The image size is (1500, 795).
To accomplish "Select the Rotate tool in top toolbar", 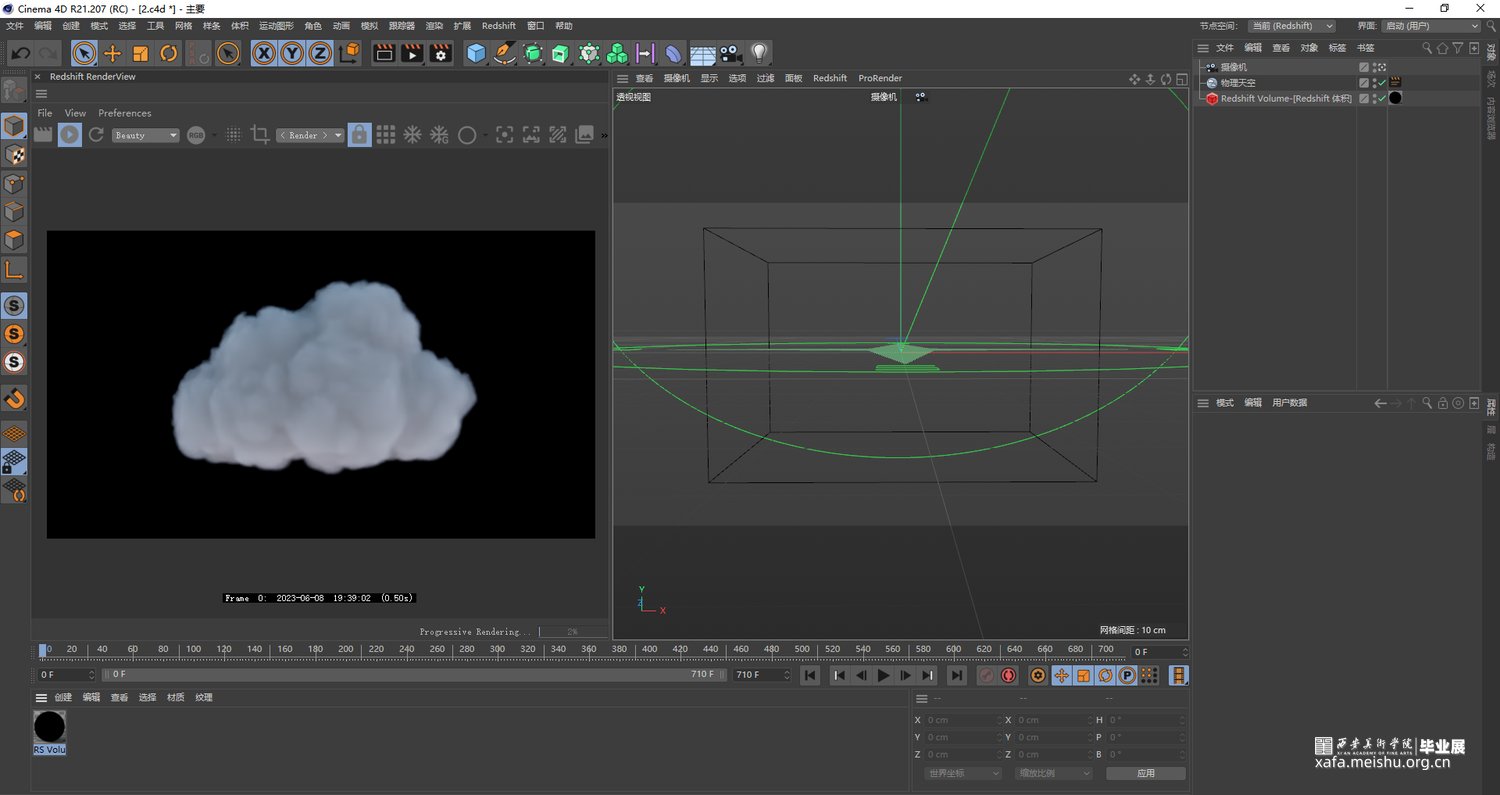I will pos(169,54).
